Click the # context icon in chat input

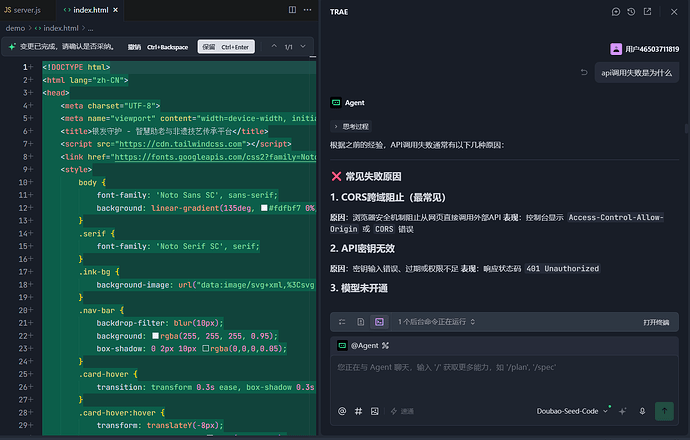click(x=358, y=411)
